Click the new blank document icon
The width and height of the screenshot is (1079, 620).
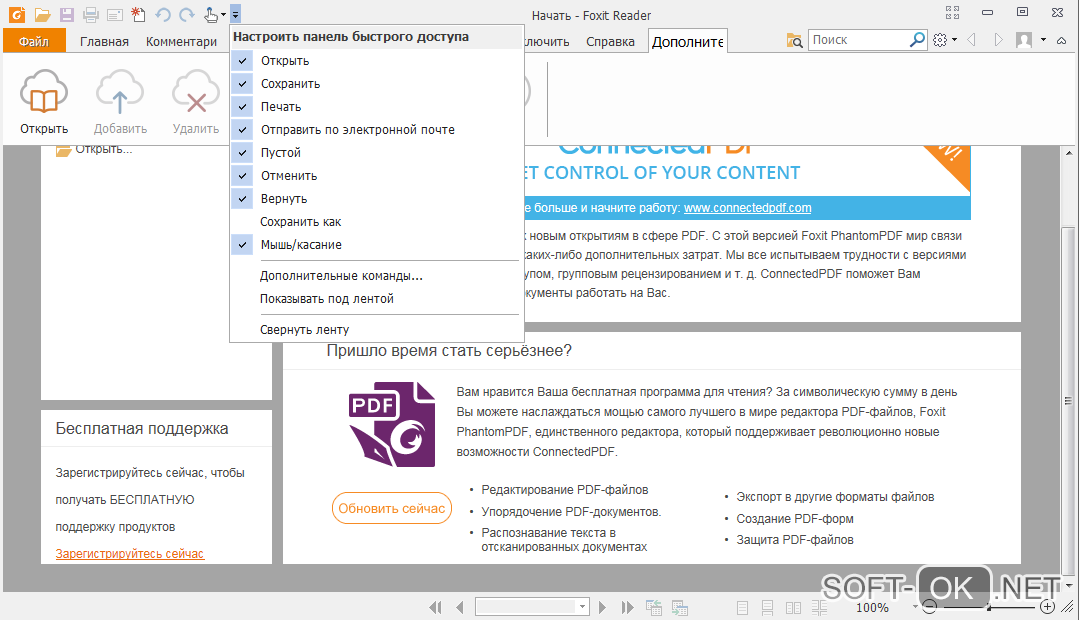tap(138, 14)
